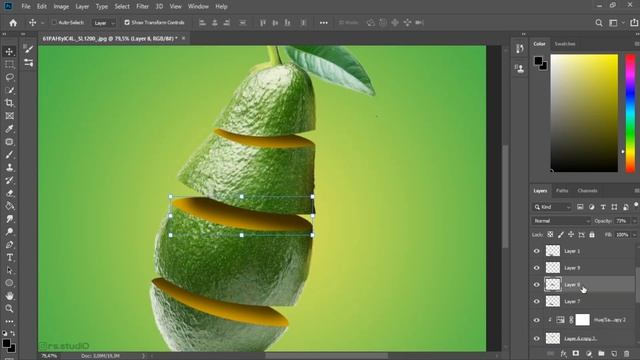Select Layer 8 thumbnail
The height and width of the screenshot is (360, 640).
(x=553, y=284)
